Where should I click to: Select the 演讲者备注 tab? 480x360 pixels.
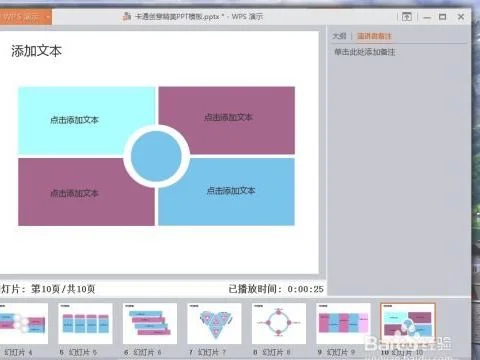point(374,36)
